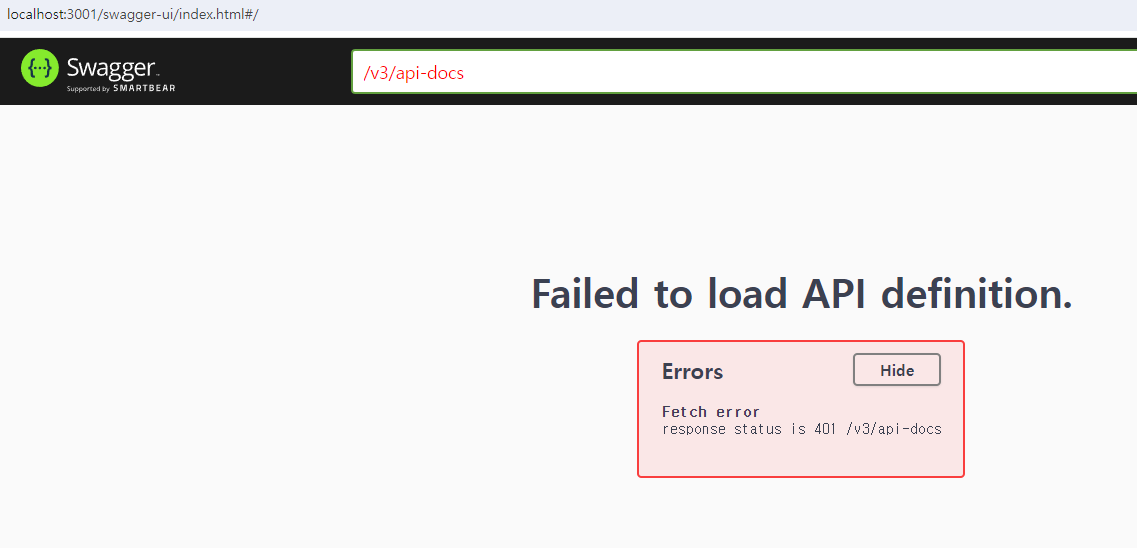Click "index.html#/" in the address bar

(224, 14)
